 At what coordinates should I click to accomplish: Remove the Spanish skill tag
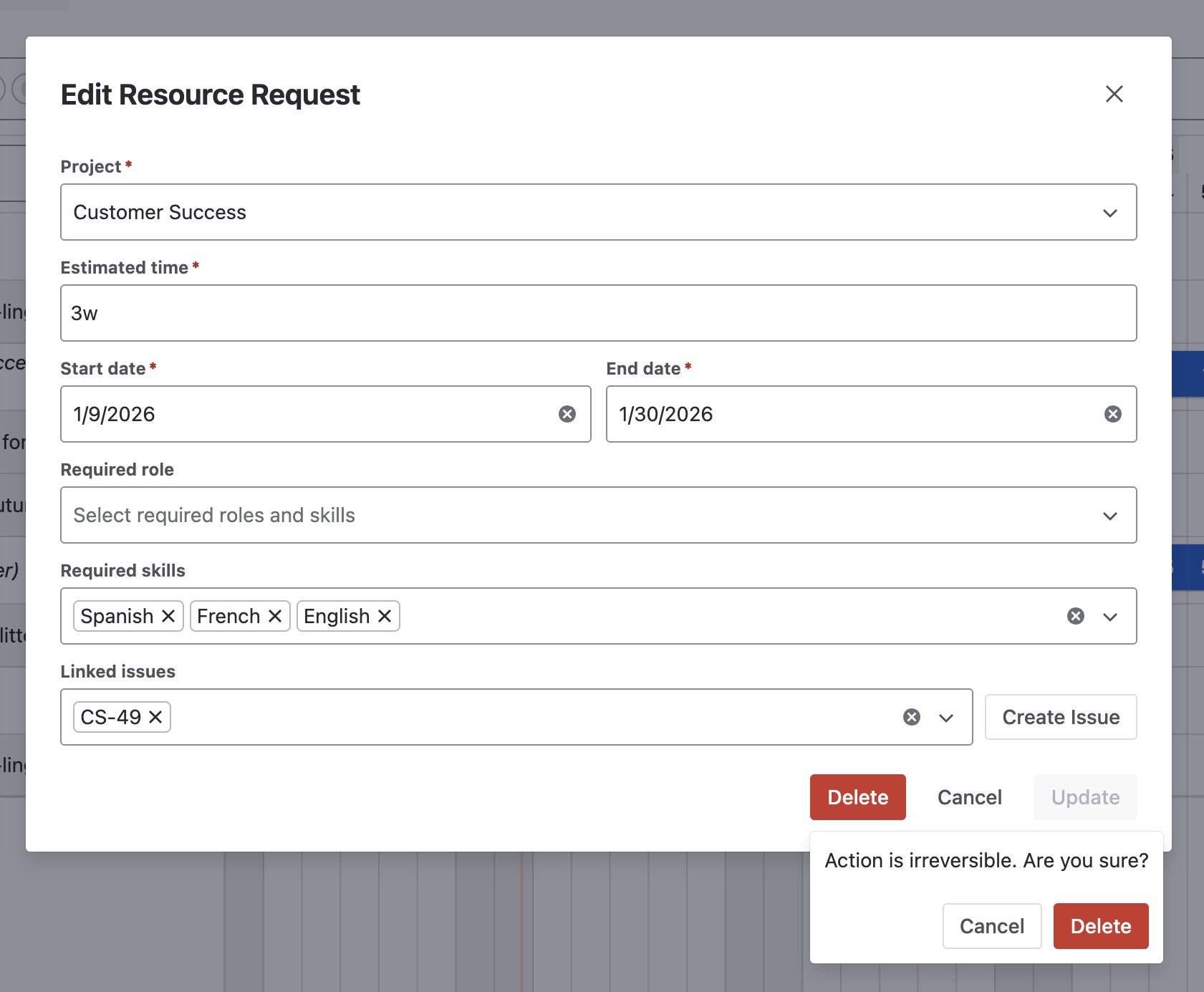(x=168, y=616)
